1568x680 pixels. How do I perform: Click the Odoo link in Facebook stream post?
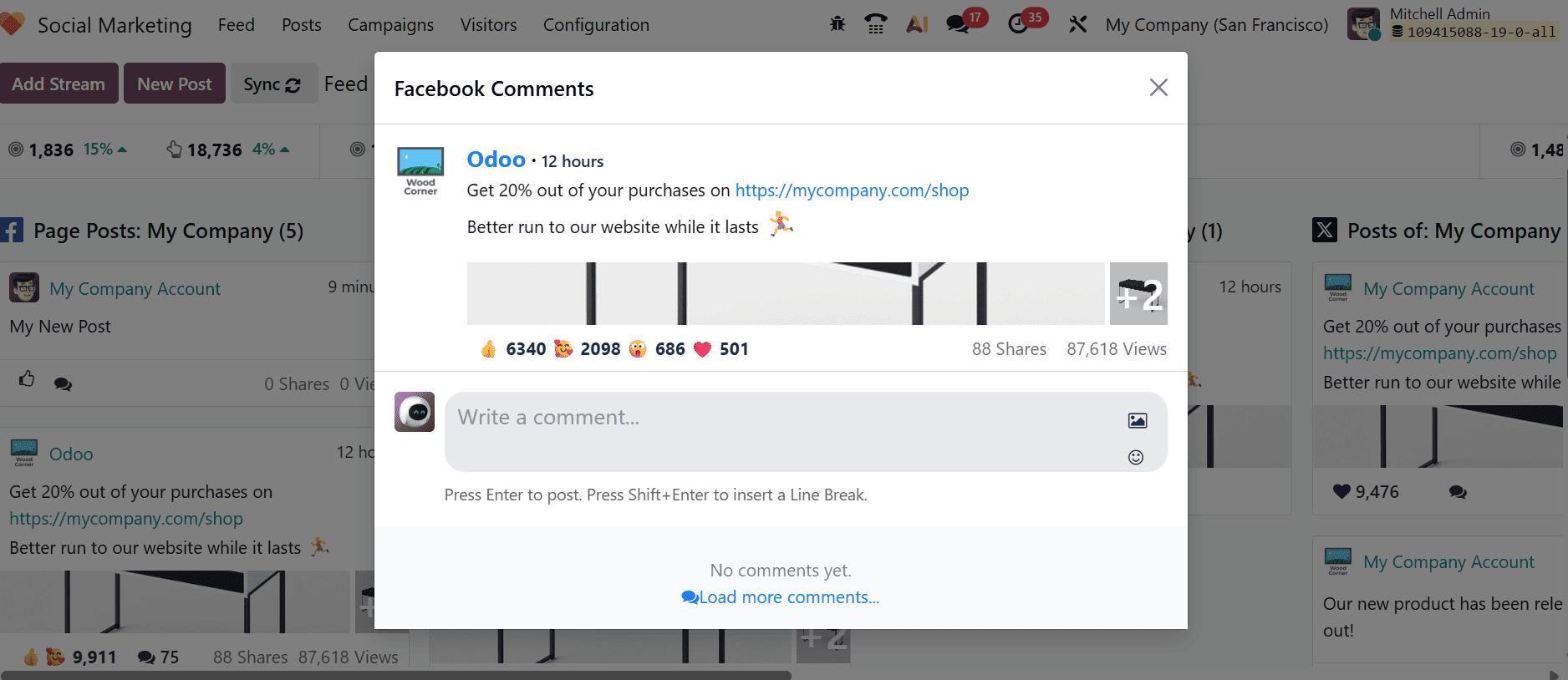(x=71, y=454)
